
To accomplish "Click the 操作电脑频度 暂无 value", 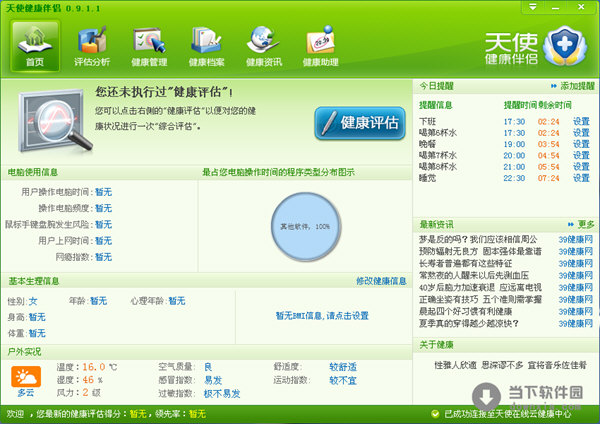I will tap(103, 208).
